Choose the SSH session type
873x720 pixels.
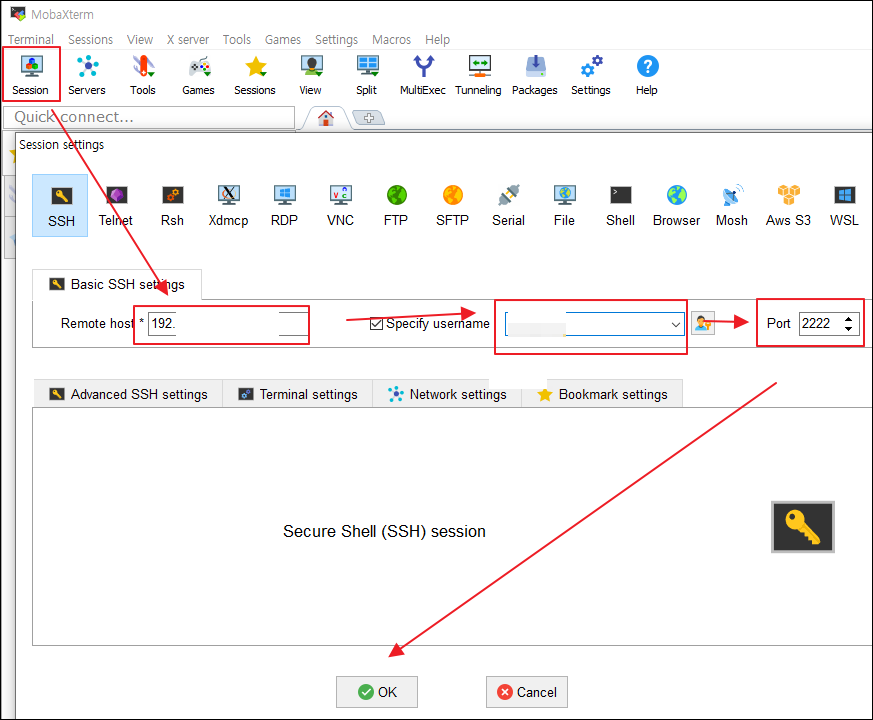[60, 205]
